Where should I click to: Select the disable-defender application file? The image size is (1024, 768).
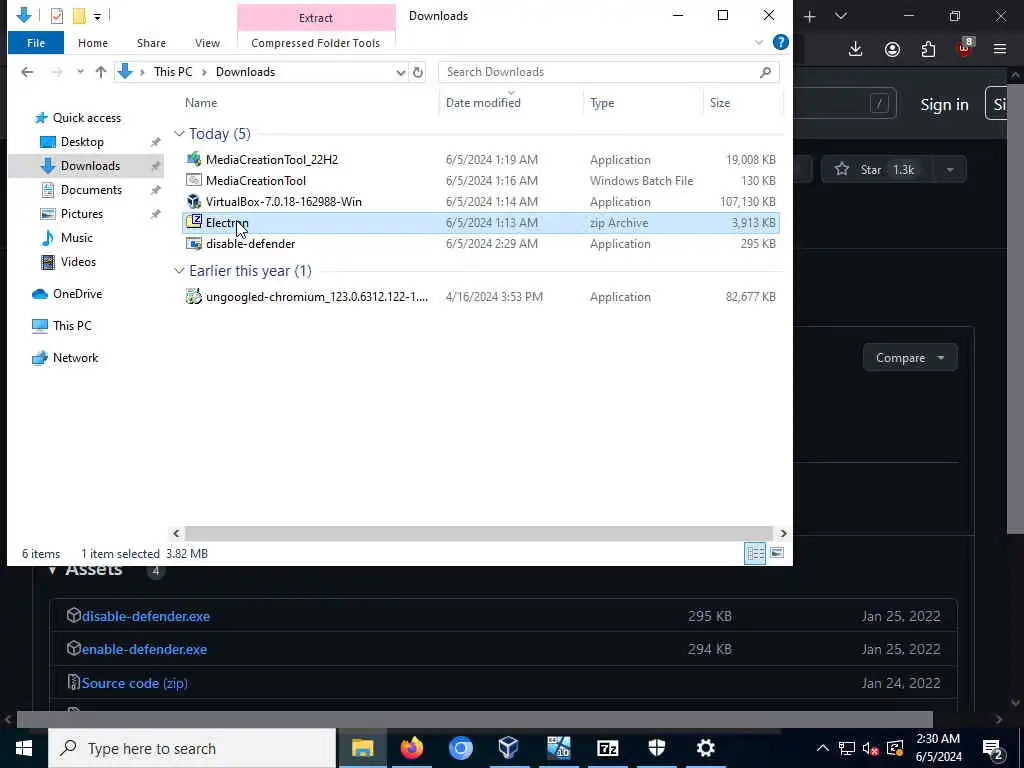coord(481,244)
